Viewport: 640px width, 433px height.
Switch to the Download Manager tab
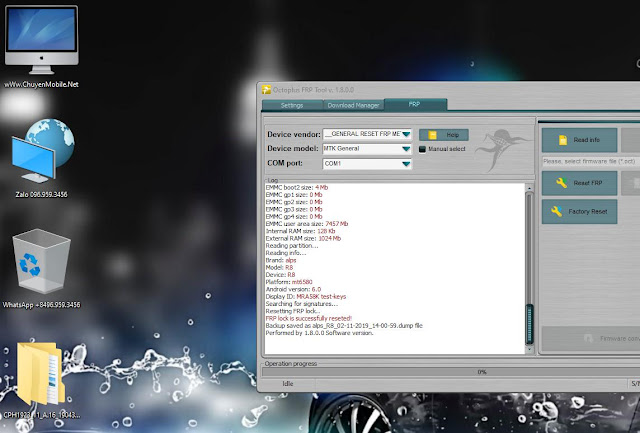(353, 105)
